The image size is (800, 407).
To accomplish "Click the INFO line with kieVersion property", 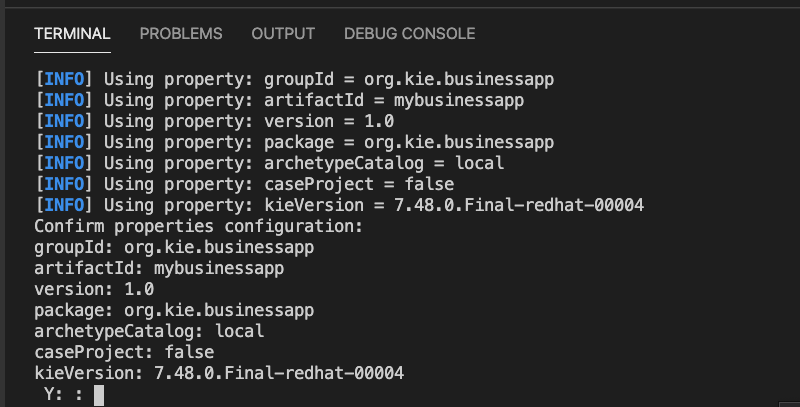I will pyautogui.click(x=339, y=205).
